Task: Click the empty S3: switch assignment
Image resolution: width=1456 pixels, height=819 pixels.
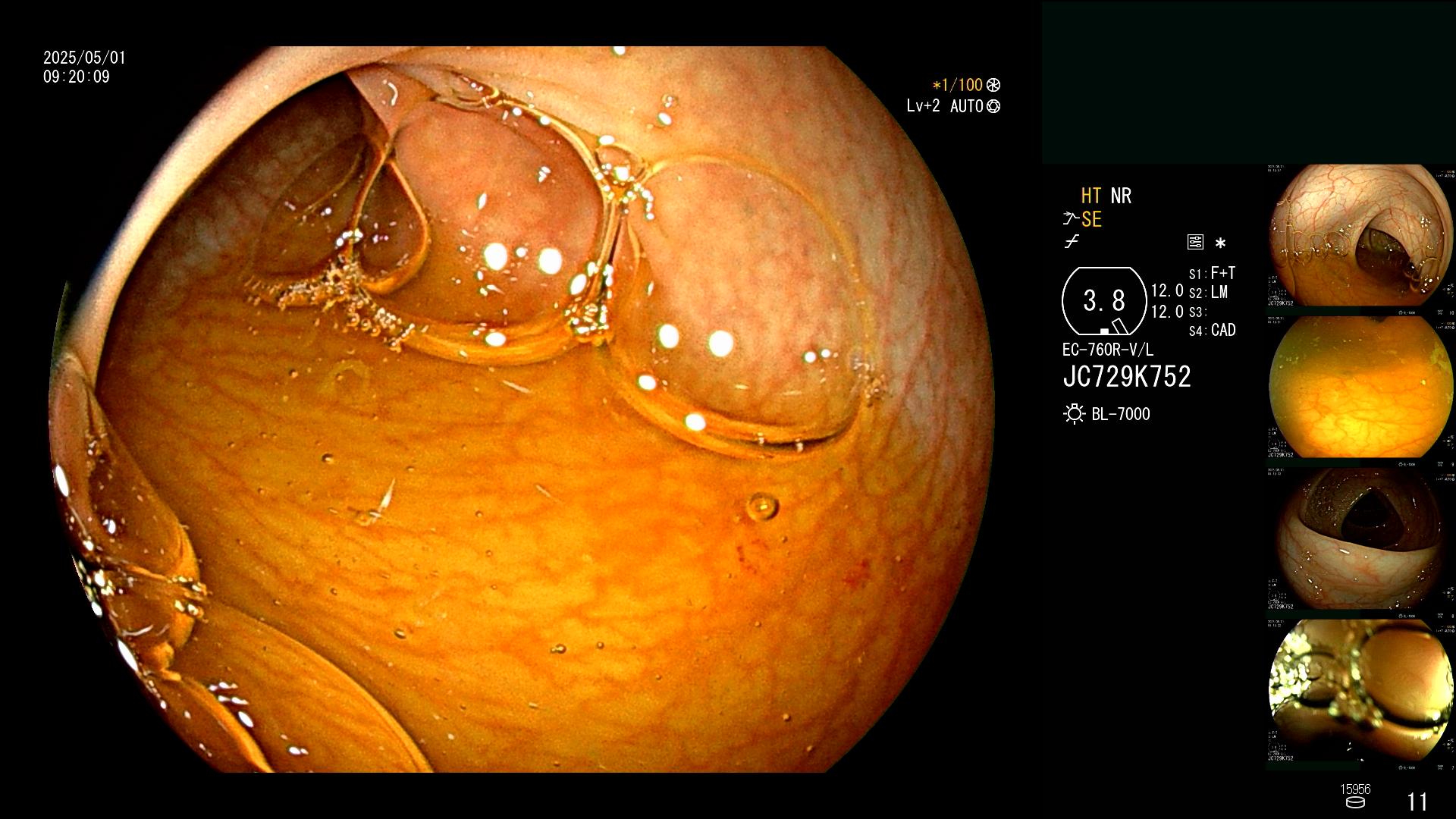Action: (x=1197, y=312)
